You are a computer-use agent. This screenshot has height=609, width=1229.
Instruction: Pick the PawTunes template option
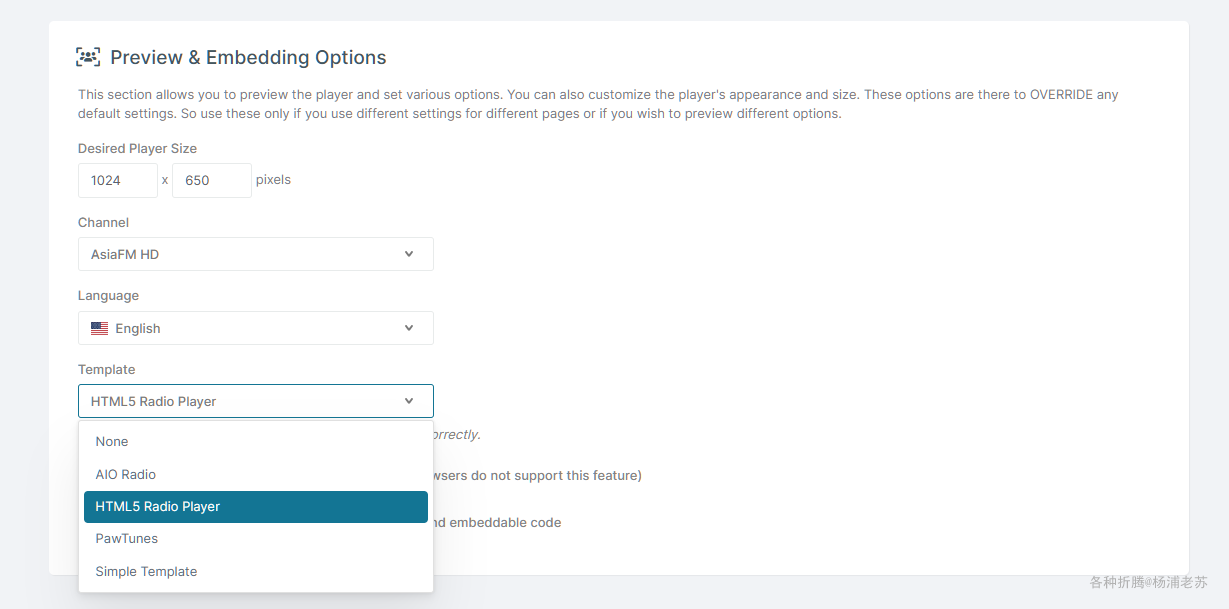coord(127,538)
